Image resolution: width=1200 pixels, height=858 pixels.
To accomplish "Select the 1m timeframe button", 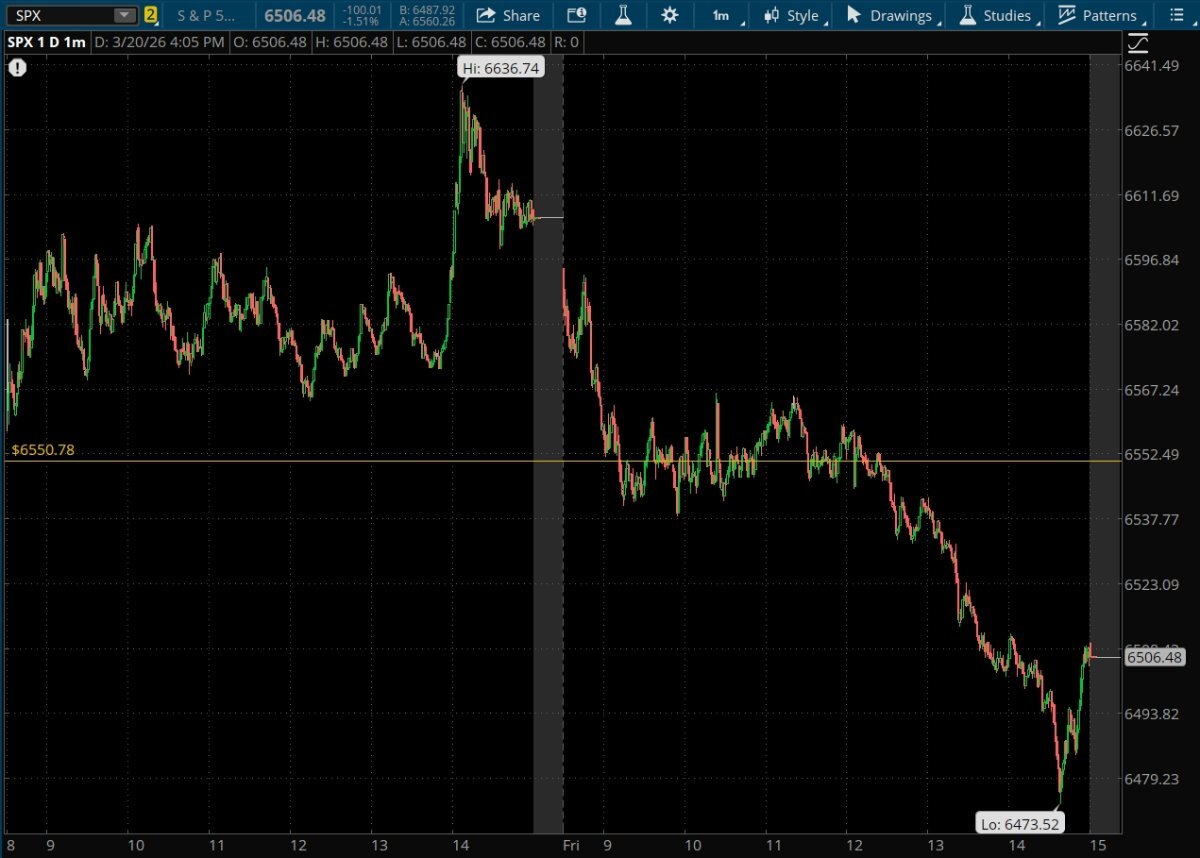I will coord(721,15).
